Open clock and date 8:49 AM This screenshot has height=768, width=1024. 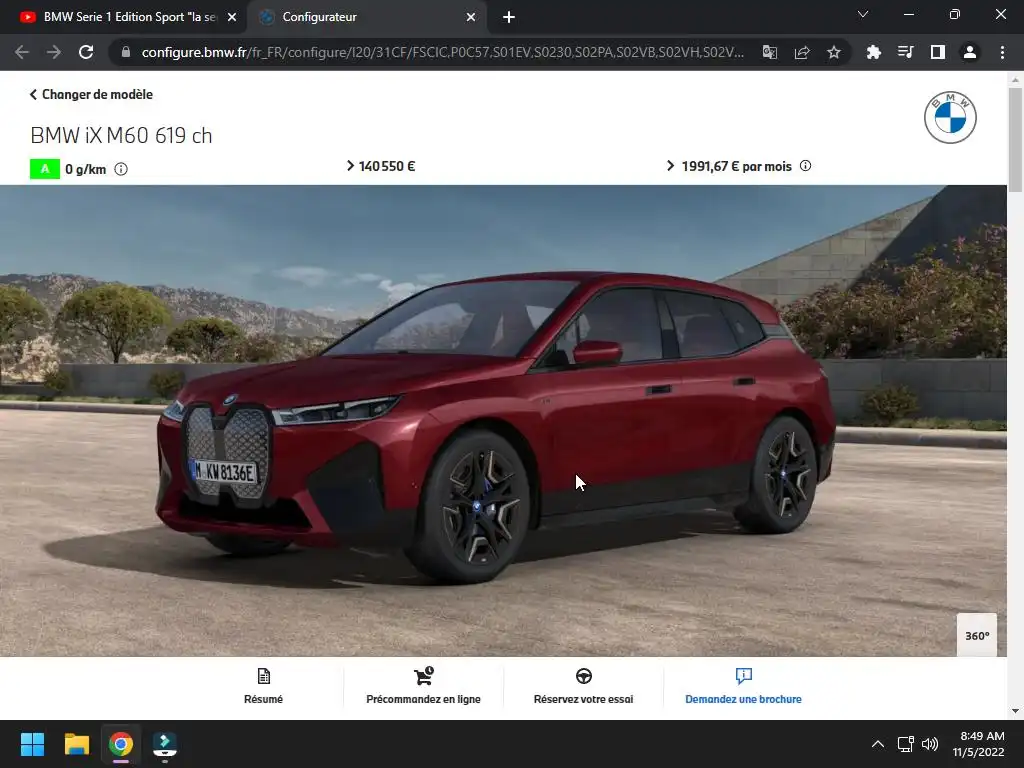tap(978, 744)
